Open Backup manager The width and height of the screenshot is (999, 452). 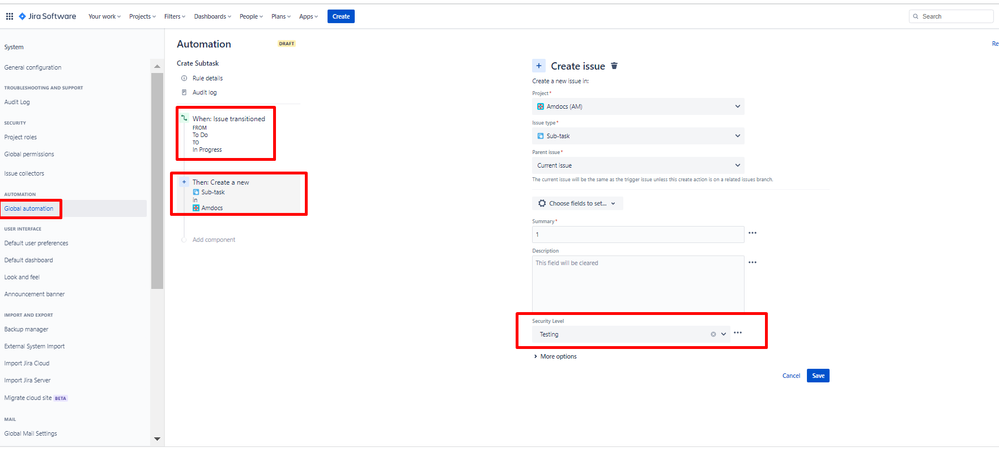pyautogui.click(x=26, y=329)
